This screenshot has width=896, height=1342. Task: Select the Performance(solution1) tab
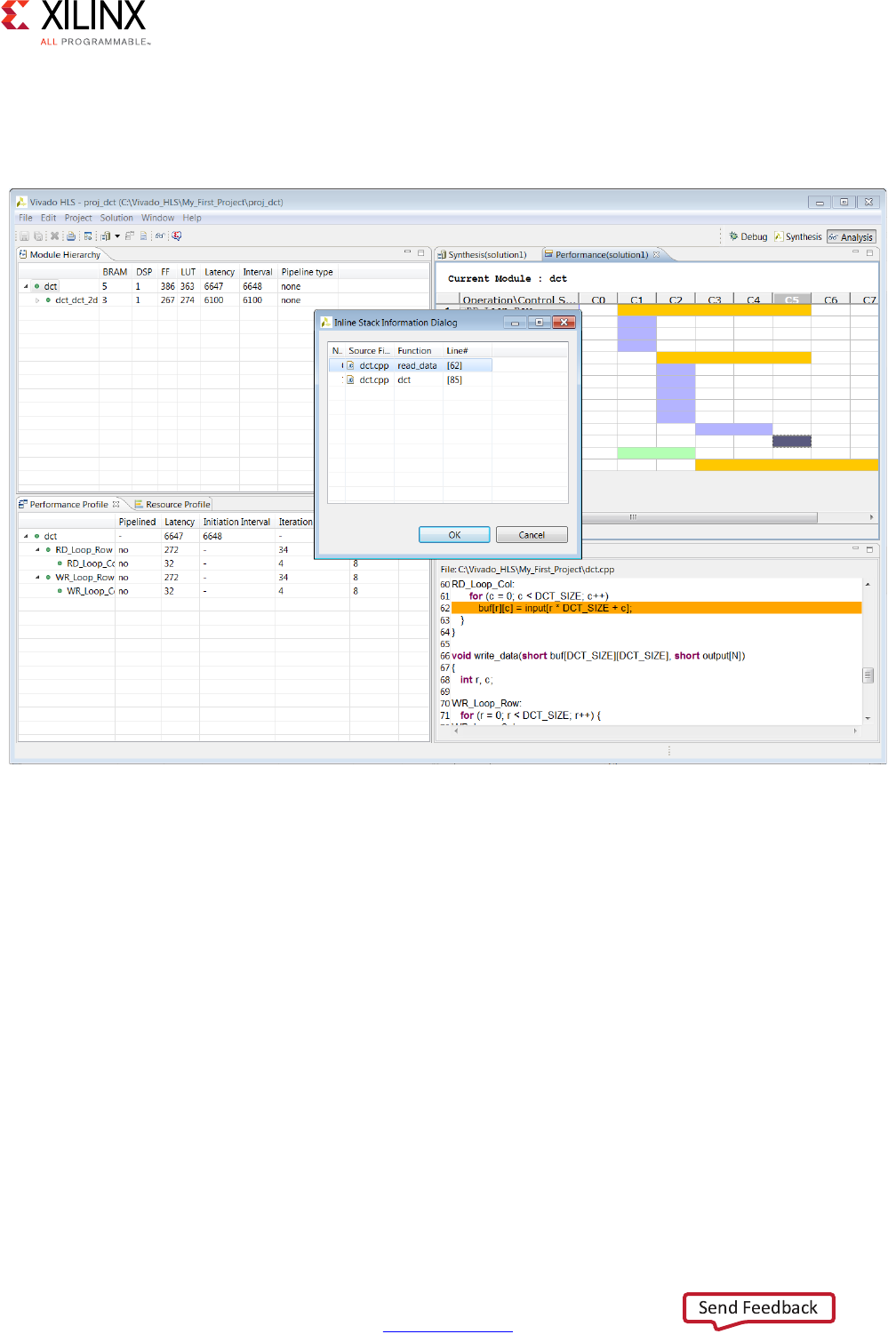(601, 254)
